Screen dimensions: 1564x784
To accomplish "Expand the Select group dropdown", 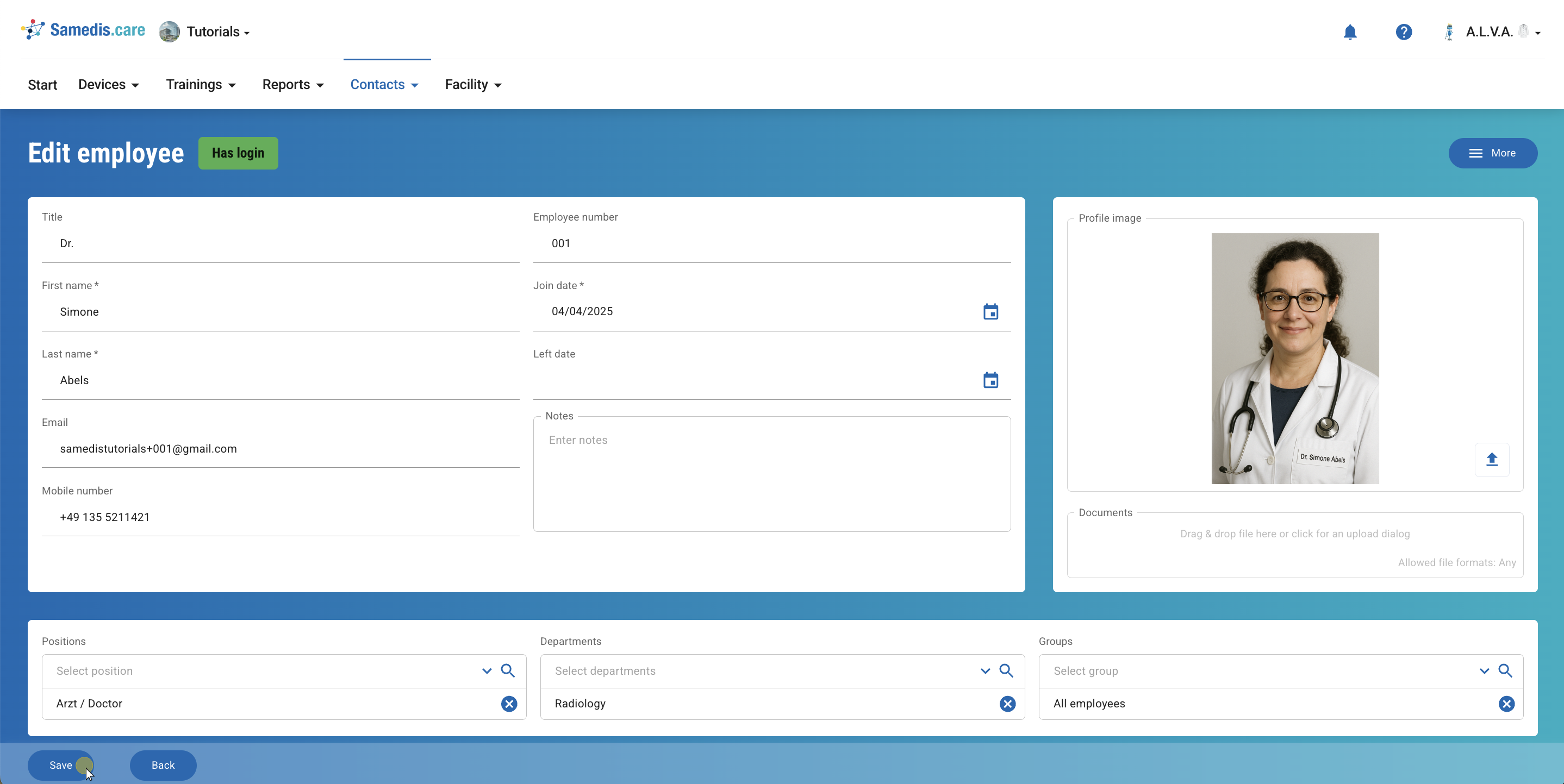I will [1484, 670].
